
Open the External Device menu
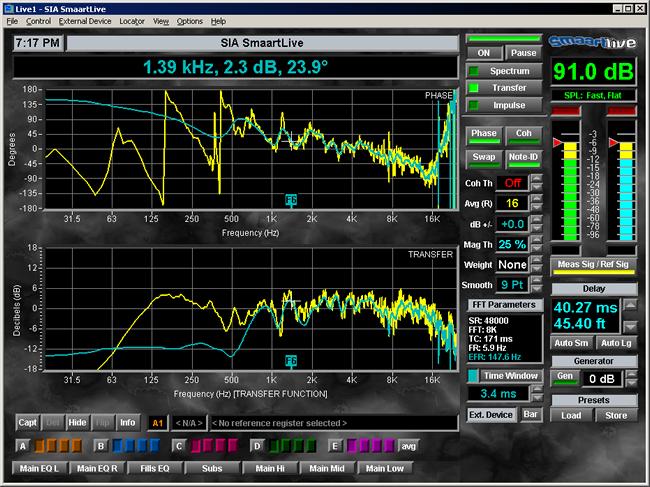pos(85,21)
